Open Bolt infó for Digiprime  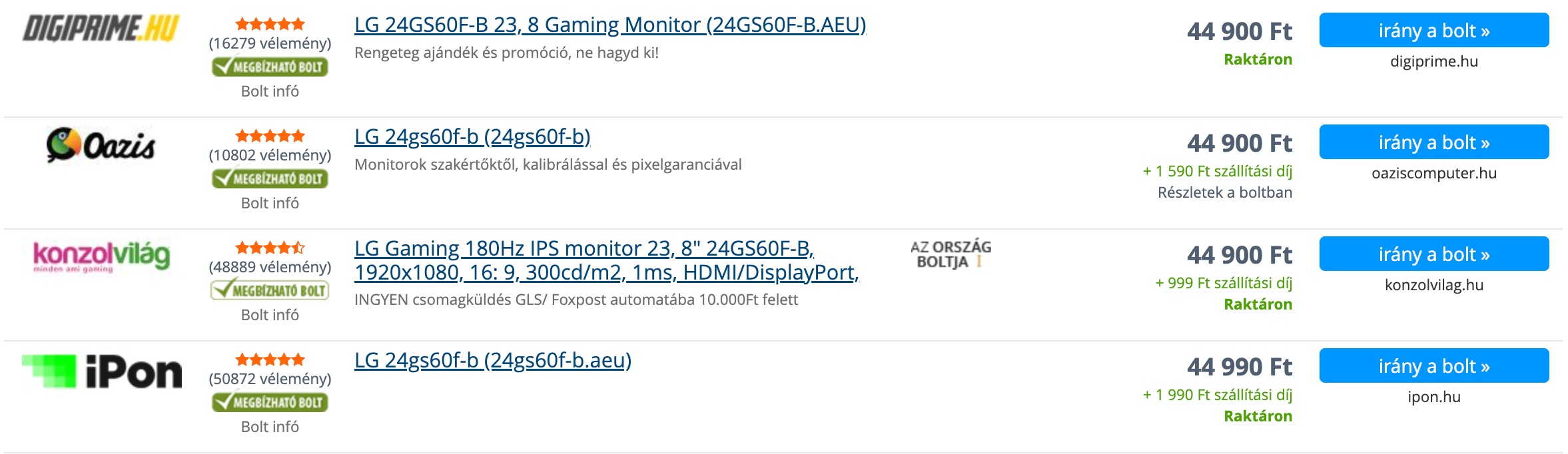[x=270, y=91]
